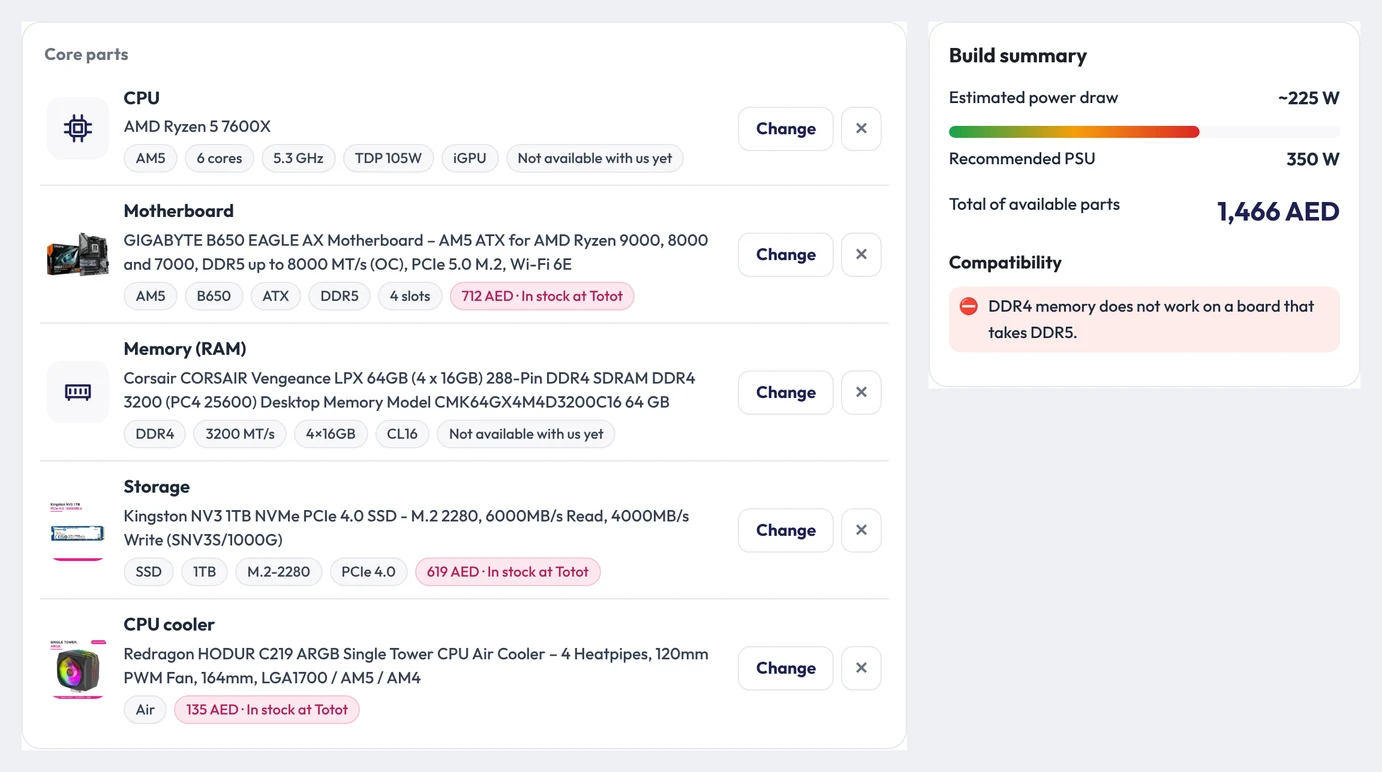This screenshot has height=772, width=1382.
Task: Click the Memory RAM module icon
Action: pos(78,392)
